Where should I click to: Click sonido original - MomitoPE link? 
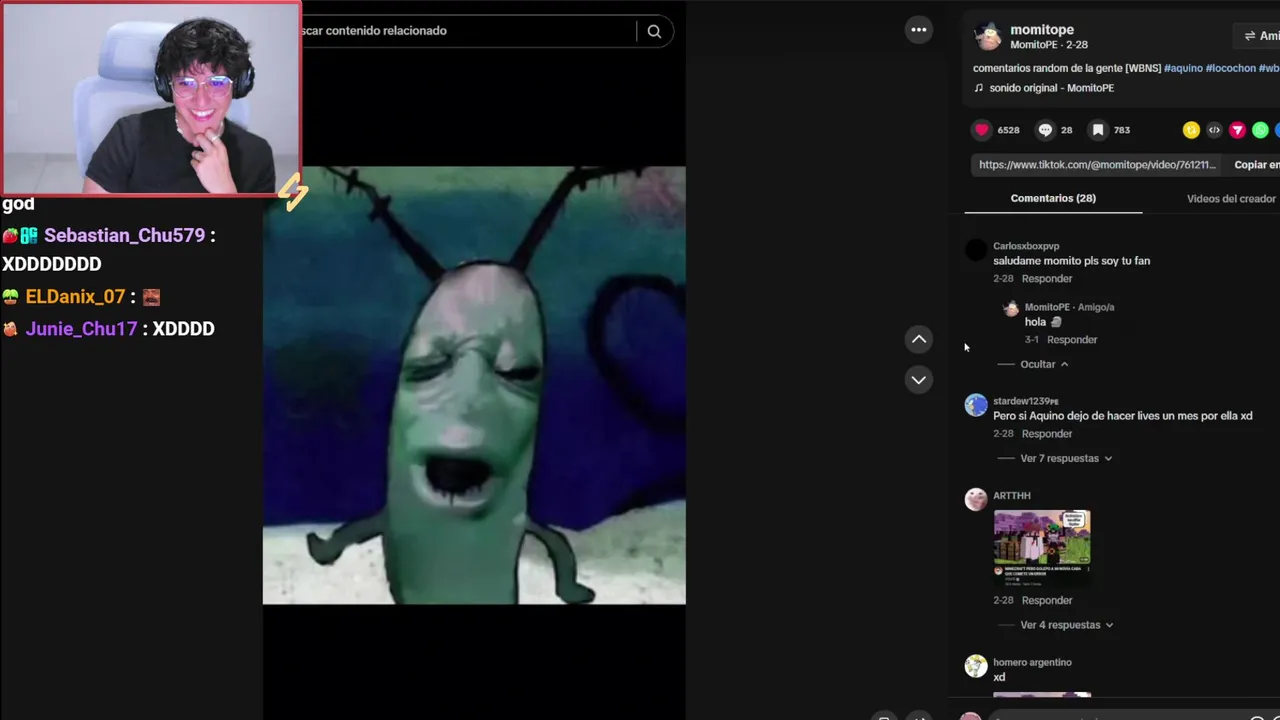point(1051,88)
